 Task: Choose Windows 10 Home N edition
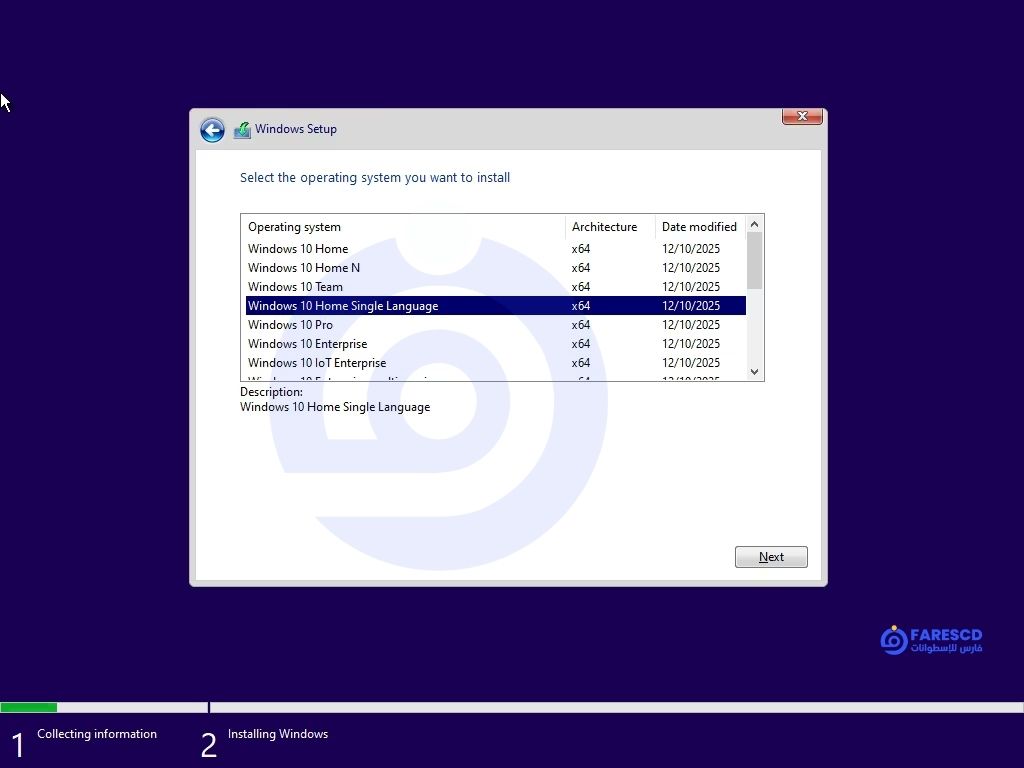point(304,268)
